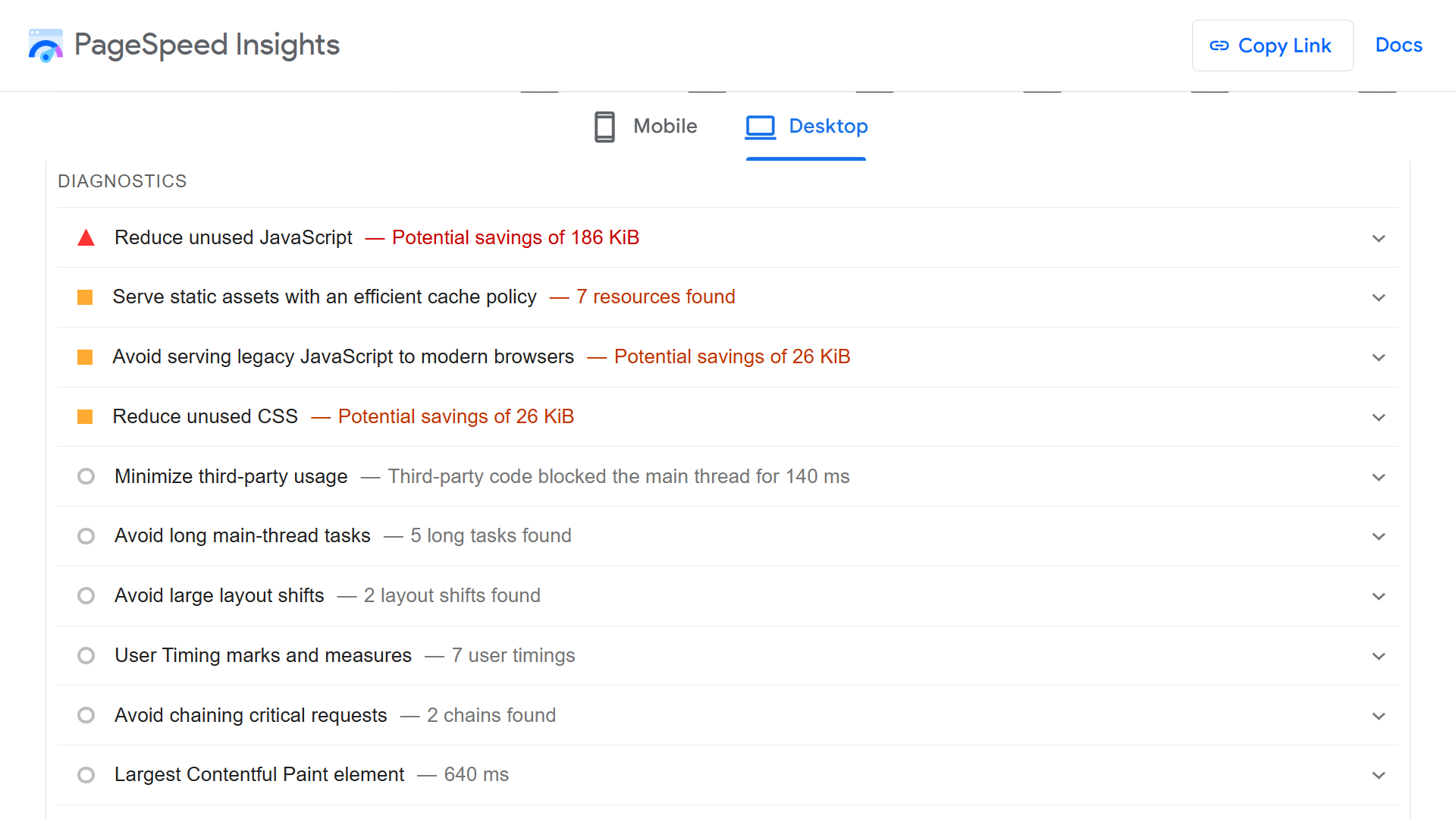Image resolution: width=1456 pixels, height=819 pixels.
Task: Click the red triangle beside Reduce unused JavaScript
Action: click(x=86, y=238)
